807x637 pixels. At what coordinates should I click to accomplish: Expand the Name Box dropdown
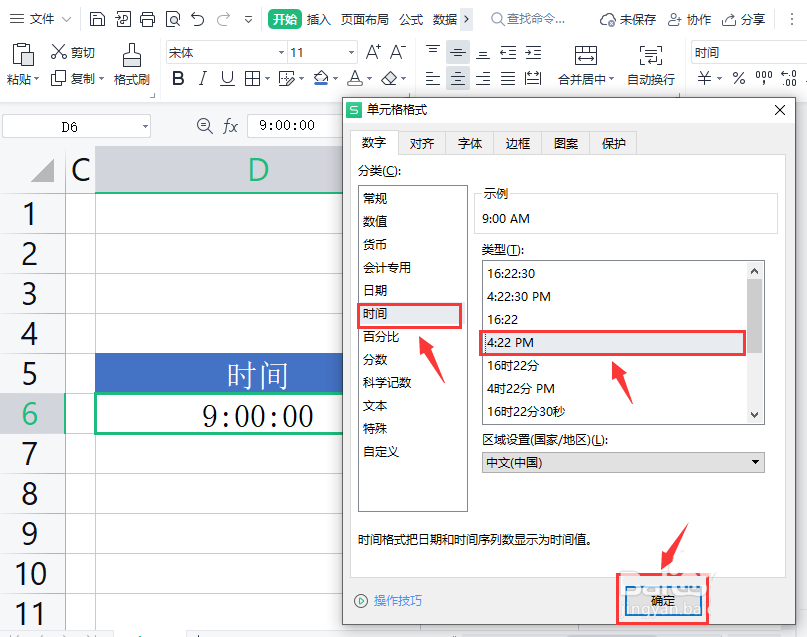(x=145, y=126)
